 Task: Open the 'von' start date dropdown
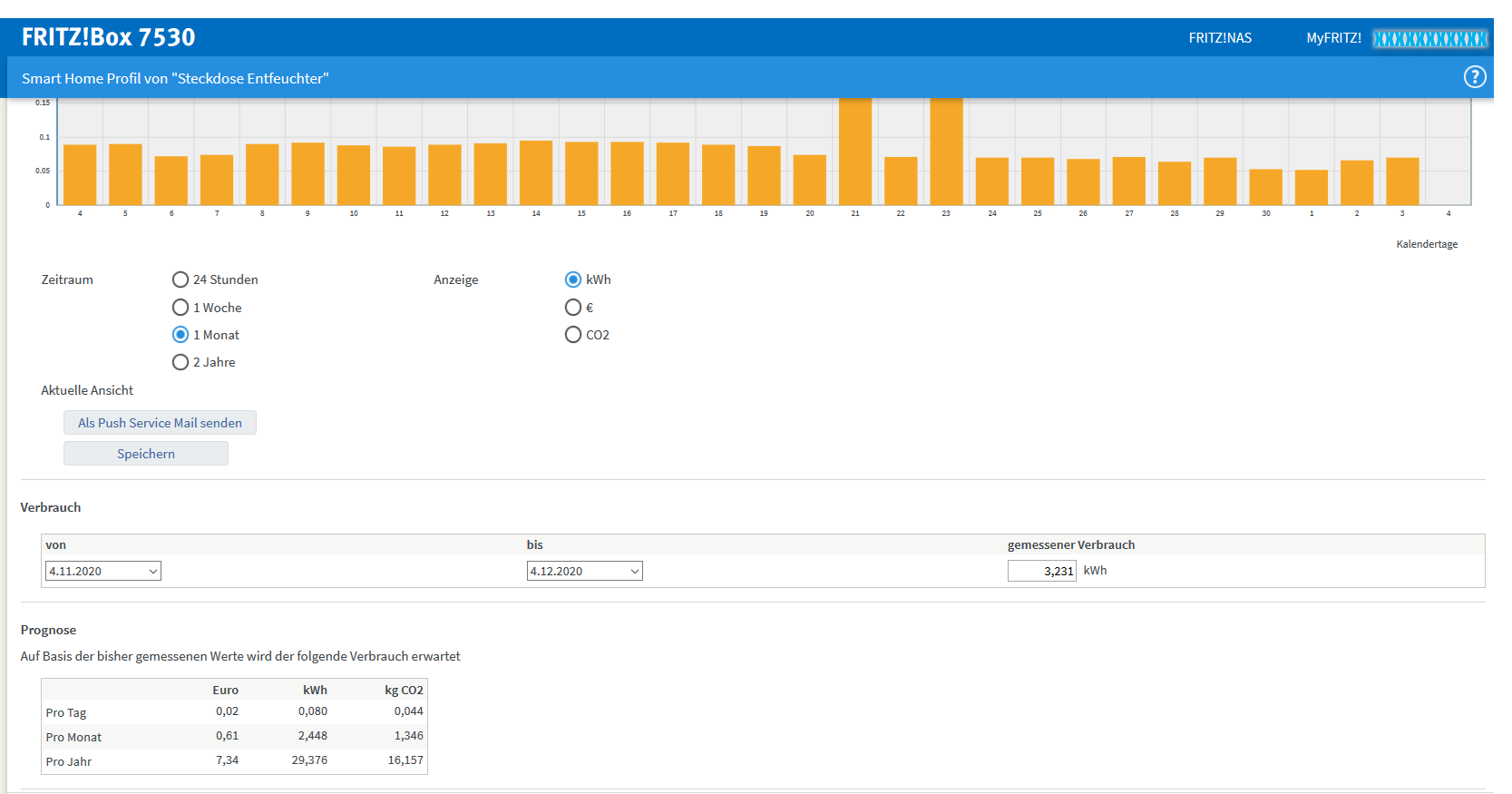(103, 571)
